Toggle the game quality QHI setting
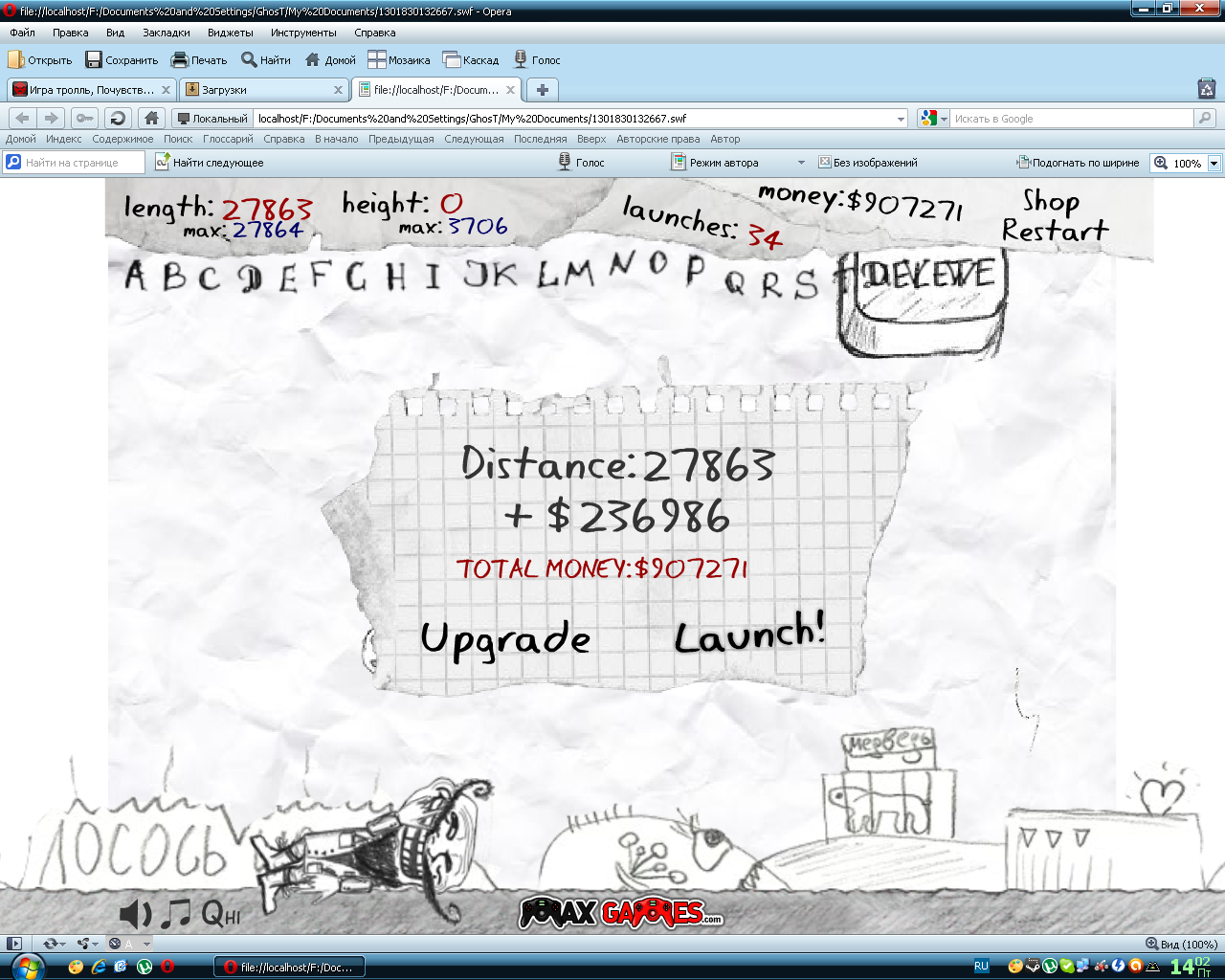Viewport: 1225px width, 980px height. [x=221, y=915]
